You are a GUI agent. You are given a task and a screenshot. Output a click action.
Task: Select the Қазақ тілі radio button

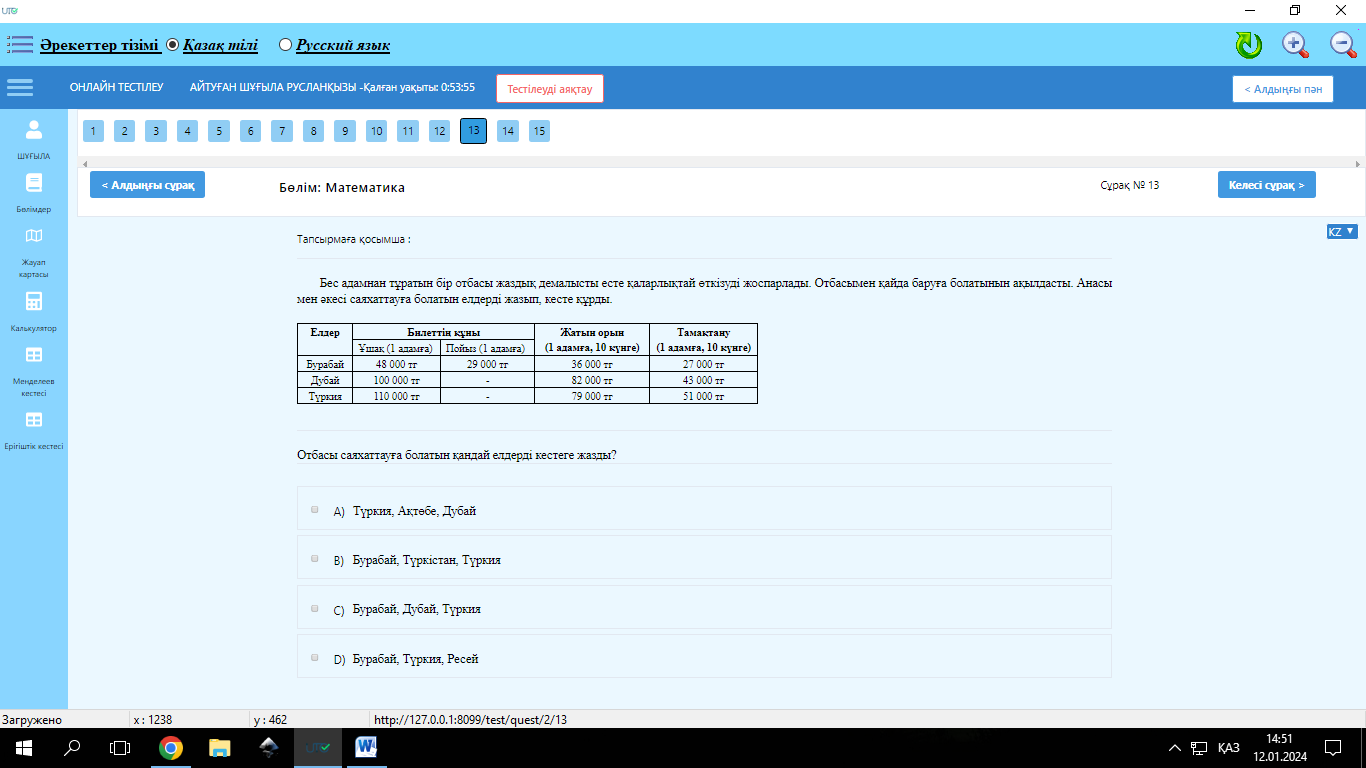(173, 45)
